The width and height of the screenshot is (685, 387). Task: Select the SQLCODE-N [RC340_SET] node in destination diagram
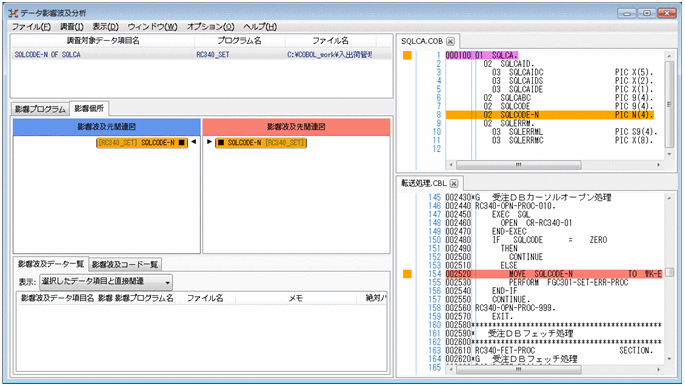pos(261,143)
